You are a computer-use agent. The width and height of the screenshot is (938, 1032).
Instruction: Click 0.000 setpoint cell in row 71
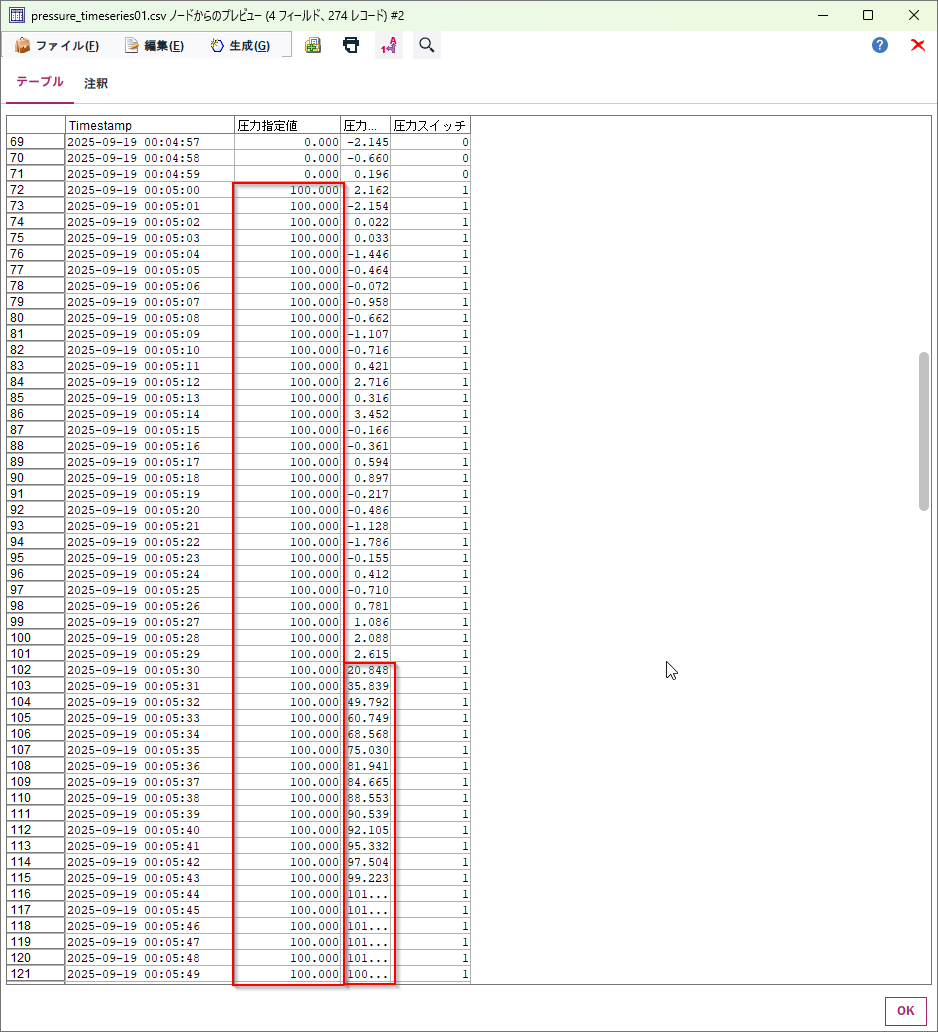288,174
